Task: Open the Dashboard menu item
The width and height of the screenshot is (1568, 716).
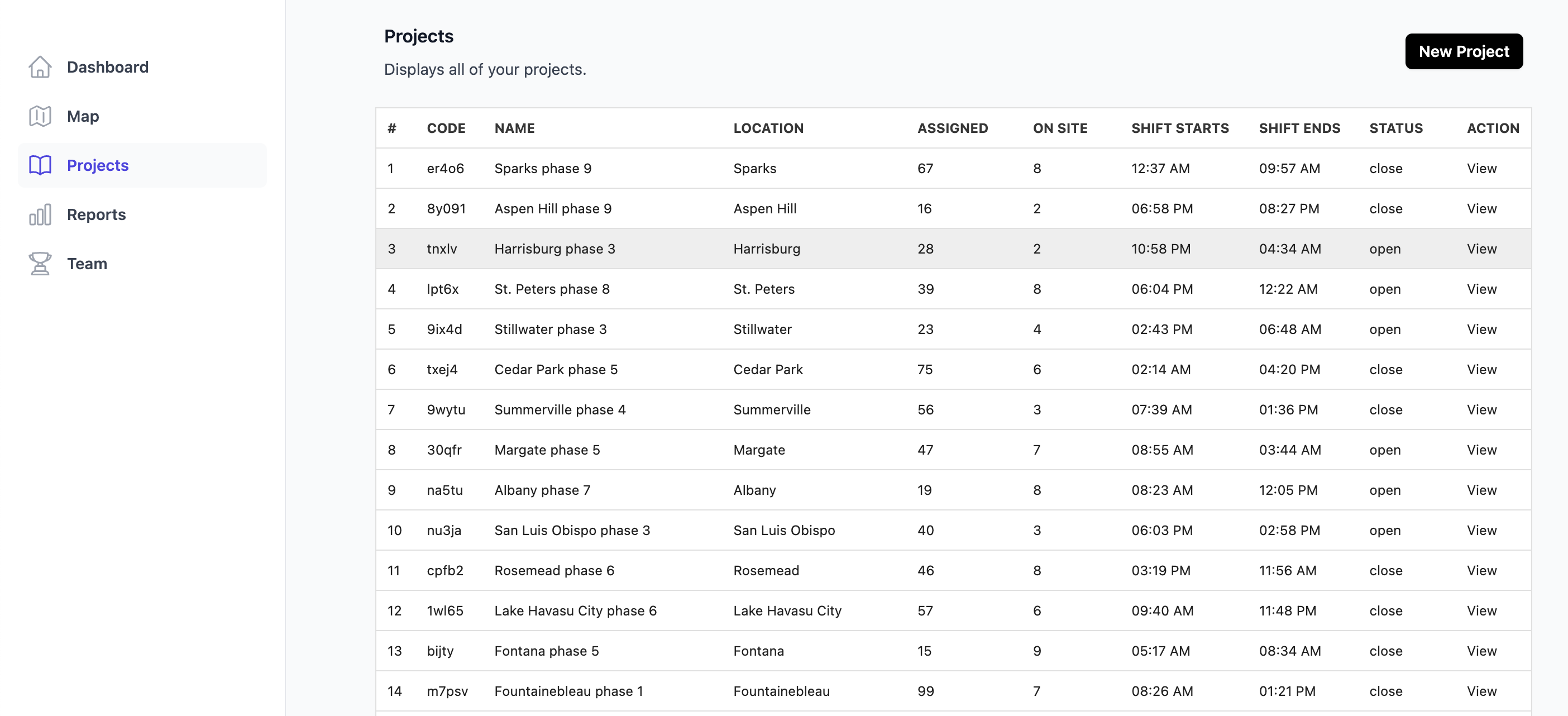Action: click(x=107, y=67)
